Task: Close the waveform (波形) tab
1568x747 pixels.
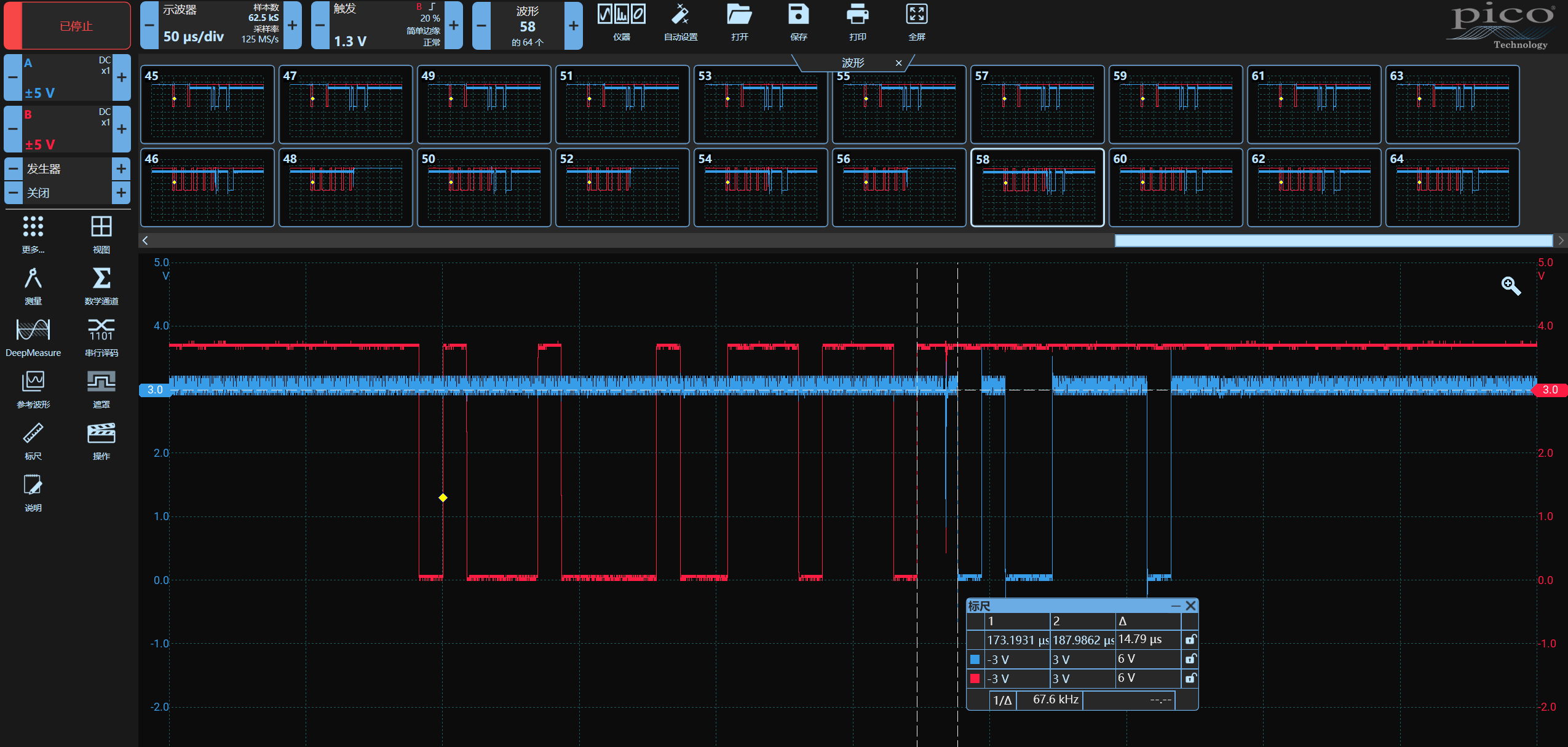Action: coord(898,63)
